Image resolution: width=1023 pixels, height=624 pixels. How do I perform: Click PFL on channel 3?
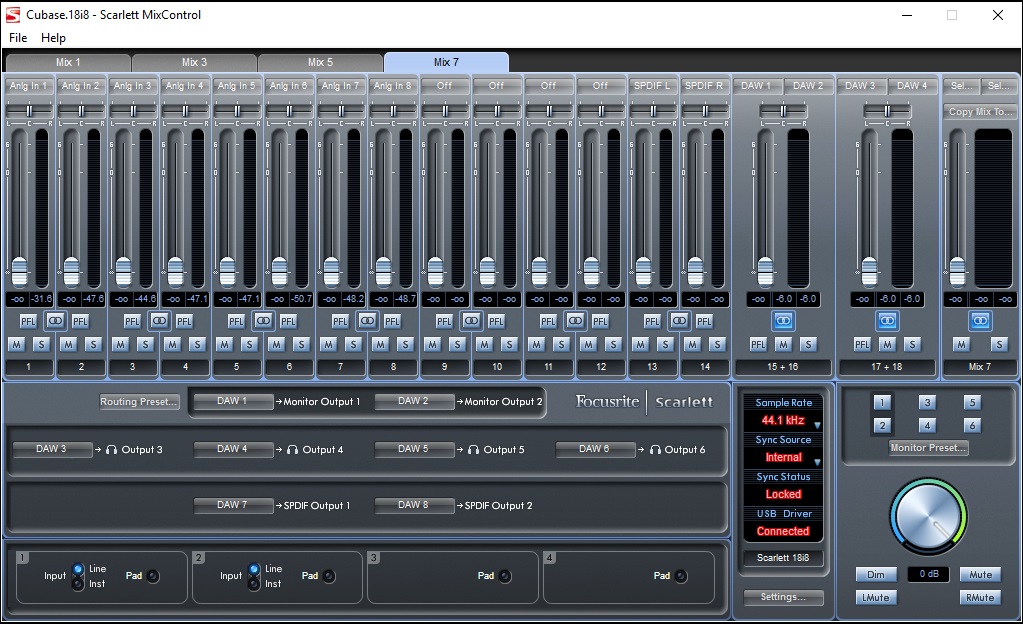pos(132,321)
